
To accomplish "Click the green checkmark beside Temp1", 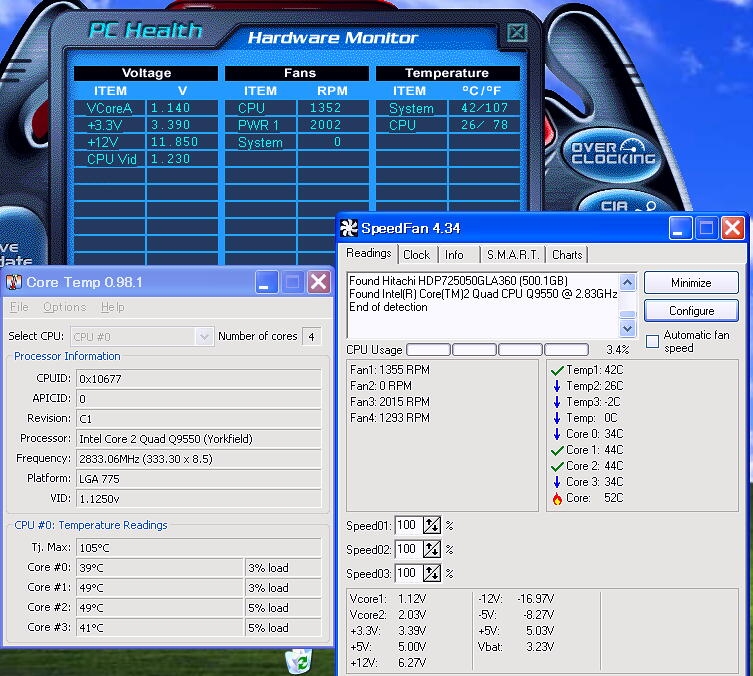I will (x=557, y=370).
